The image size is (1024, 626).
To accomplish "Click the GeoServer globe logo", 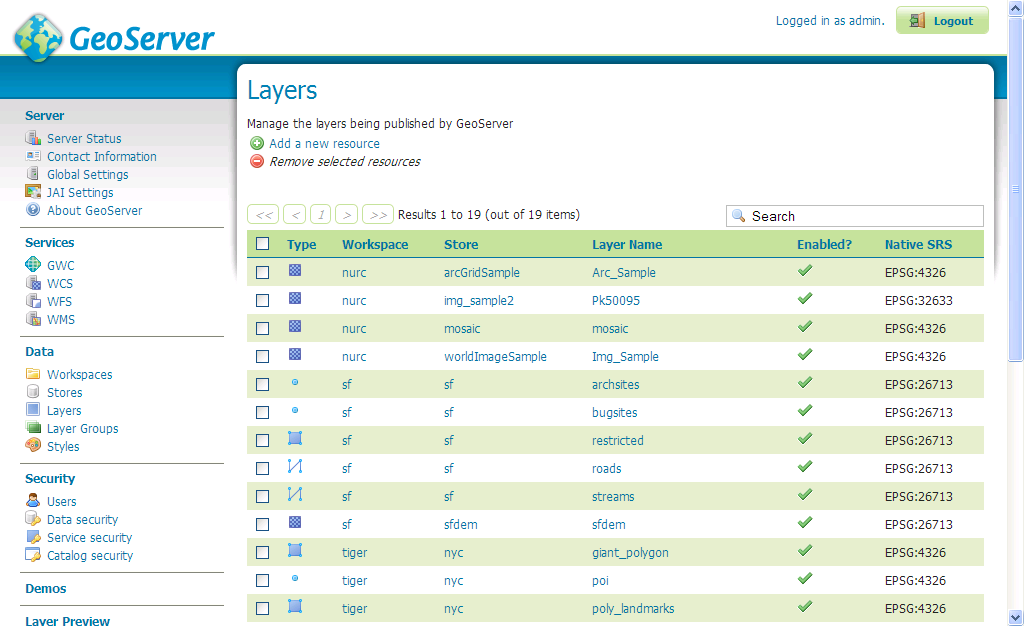I will [39, 38].
